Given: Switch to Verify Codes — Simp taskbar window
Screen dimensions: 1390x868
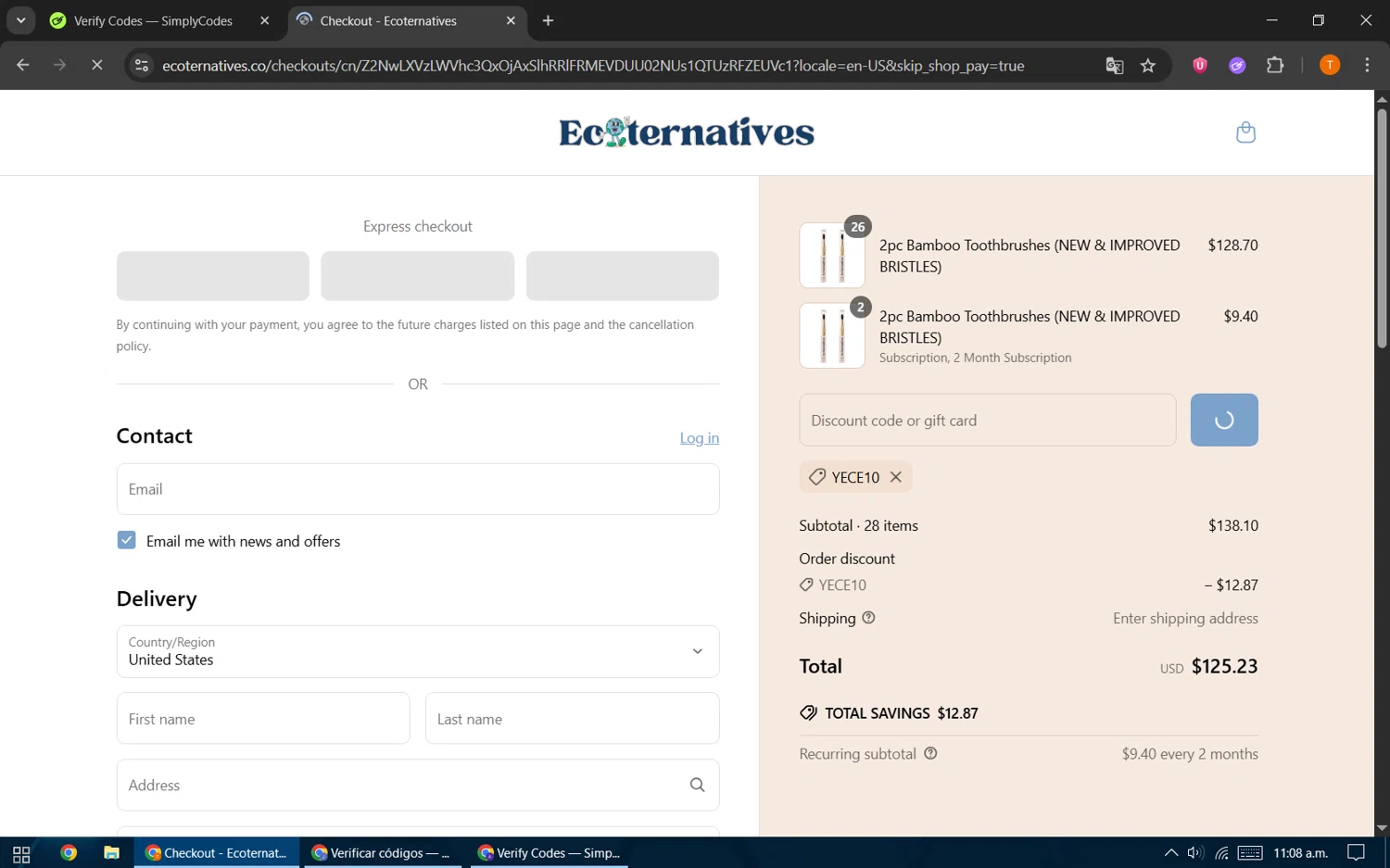Looking at the screenshot, I should click(550, 853).
